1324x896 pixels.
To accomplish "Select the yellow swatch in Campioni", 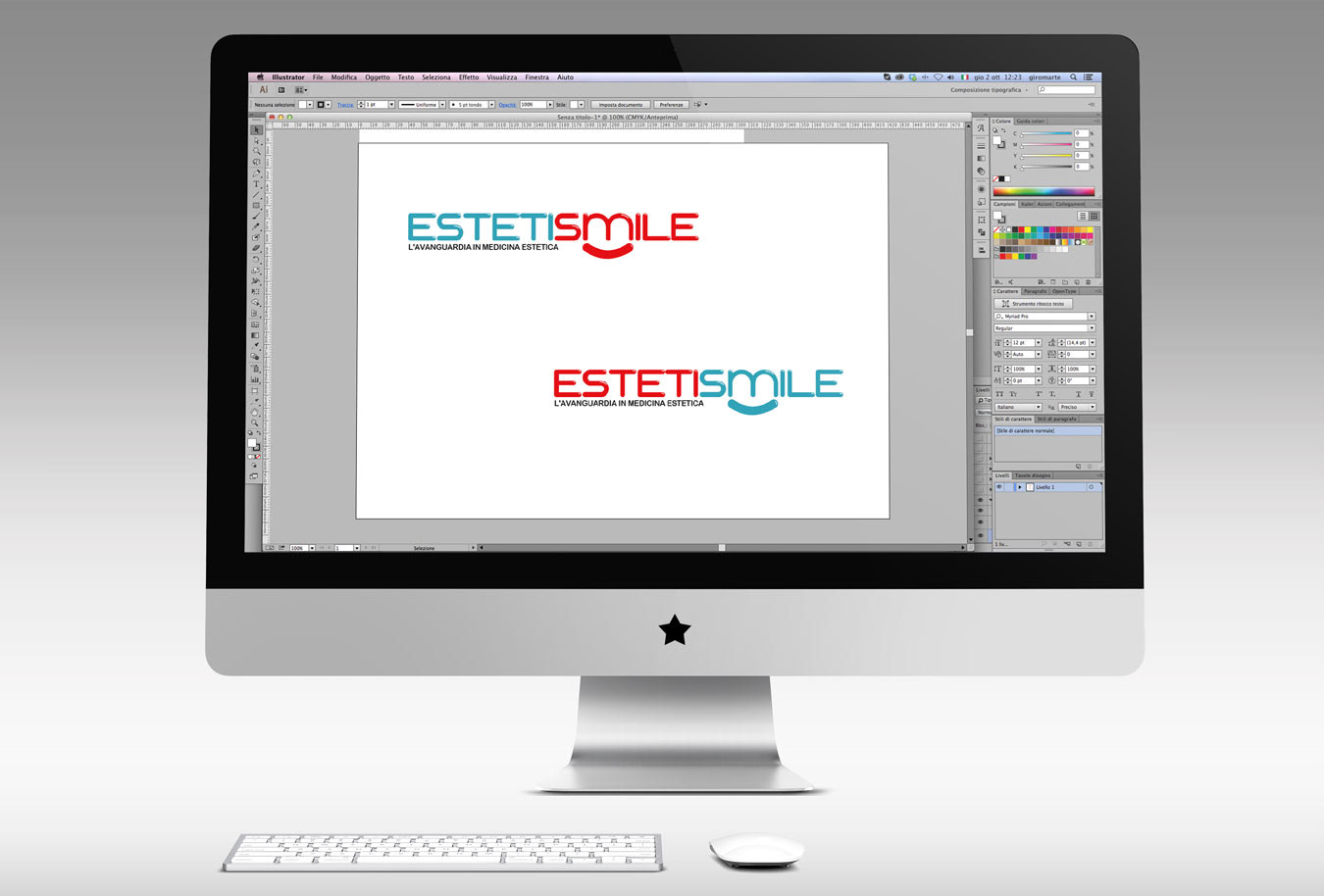I will (x=1028, y=229).
